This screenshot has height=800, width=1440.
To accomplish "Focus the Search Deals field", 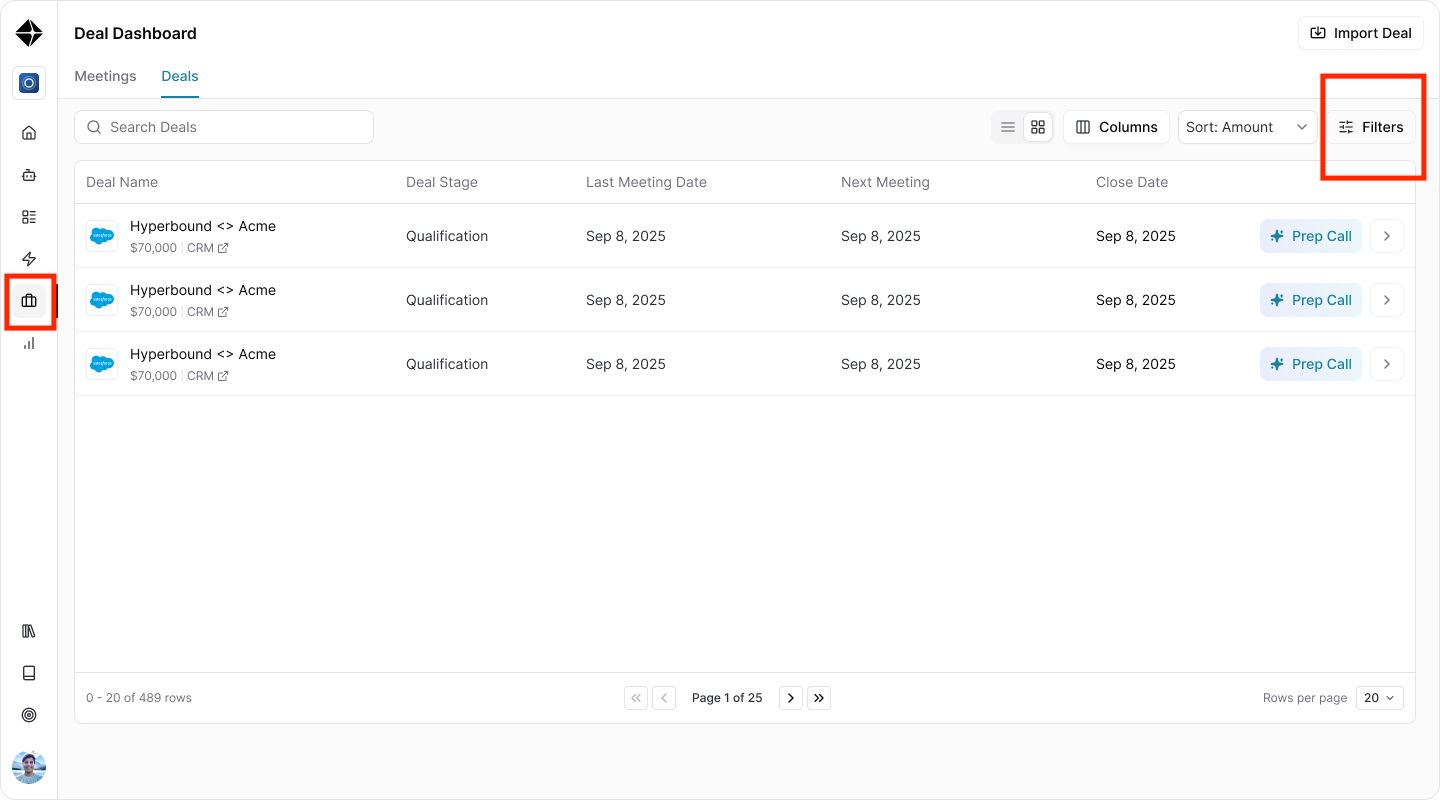I will (x=224, y=127).
